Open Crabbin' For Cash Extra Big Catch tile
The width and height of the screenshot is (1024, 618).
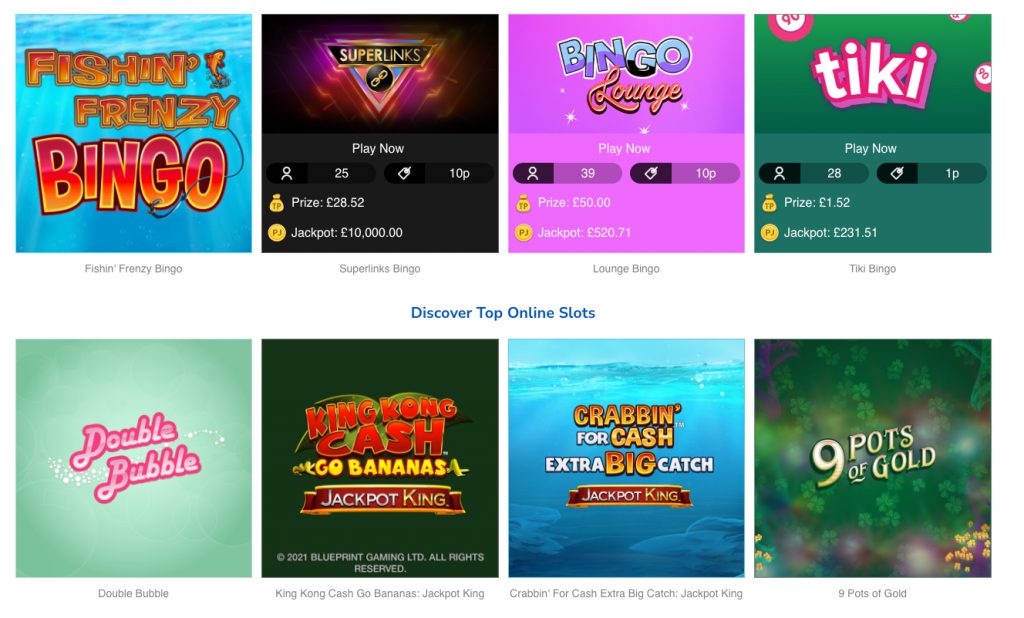click(626, 458)
